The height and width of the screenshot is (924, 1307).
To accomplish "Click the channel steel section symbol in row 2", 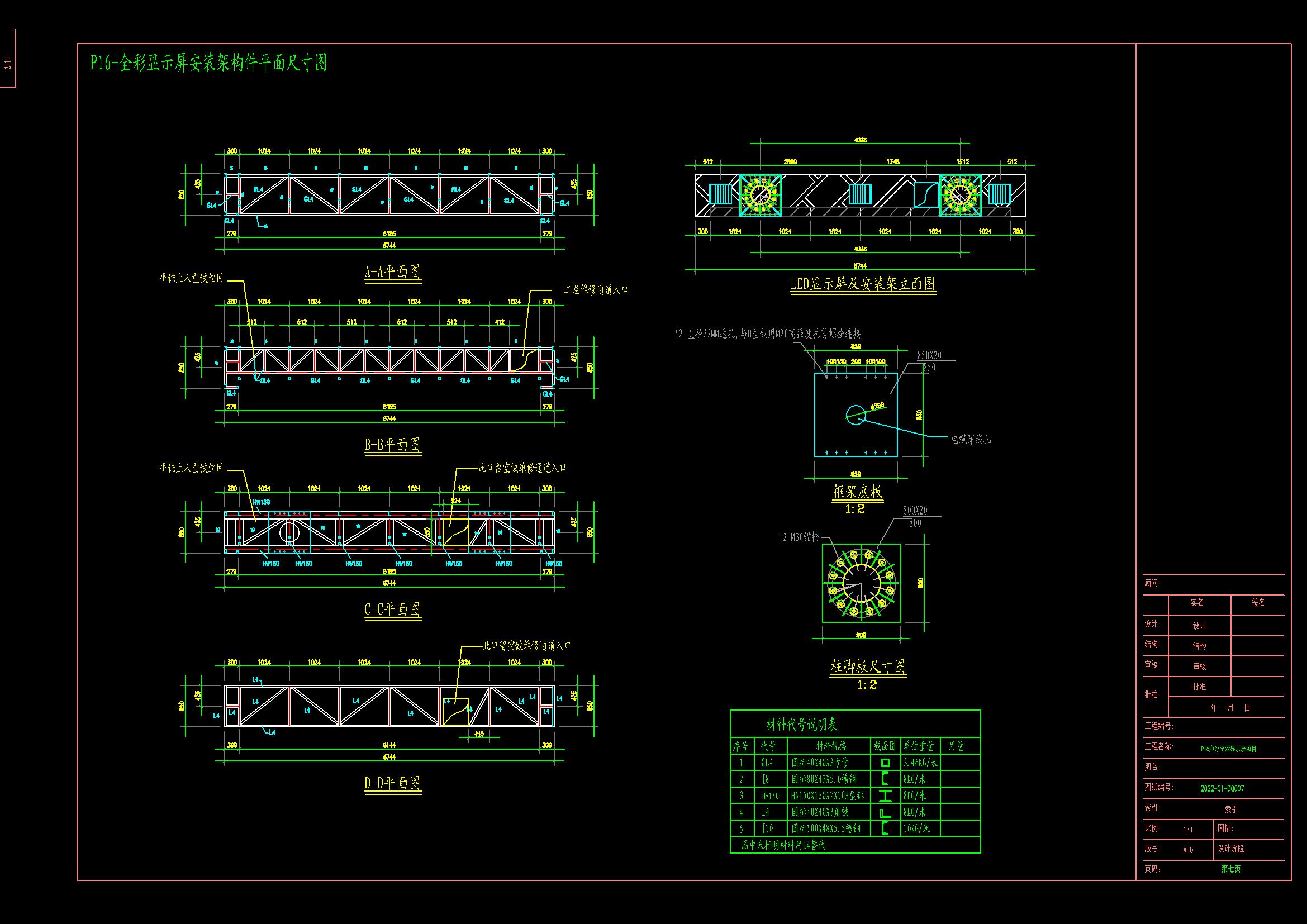I will pyautogui.click(x=885, y=778).
